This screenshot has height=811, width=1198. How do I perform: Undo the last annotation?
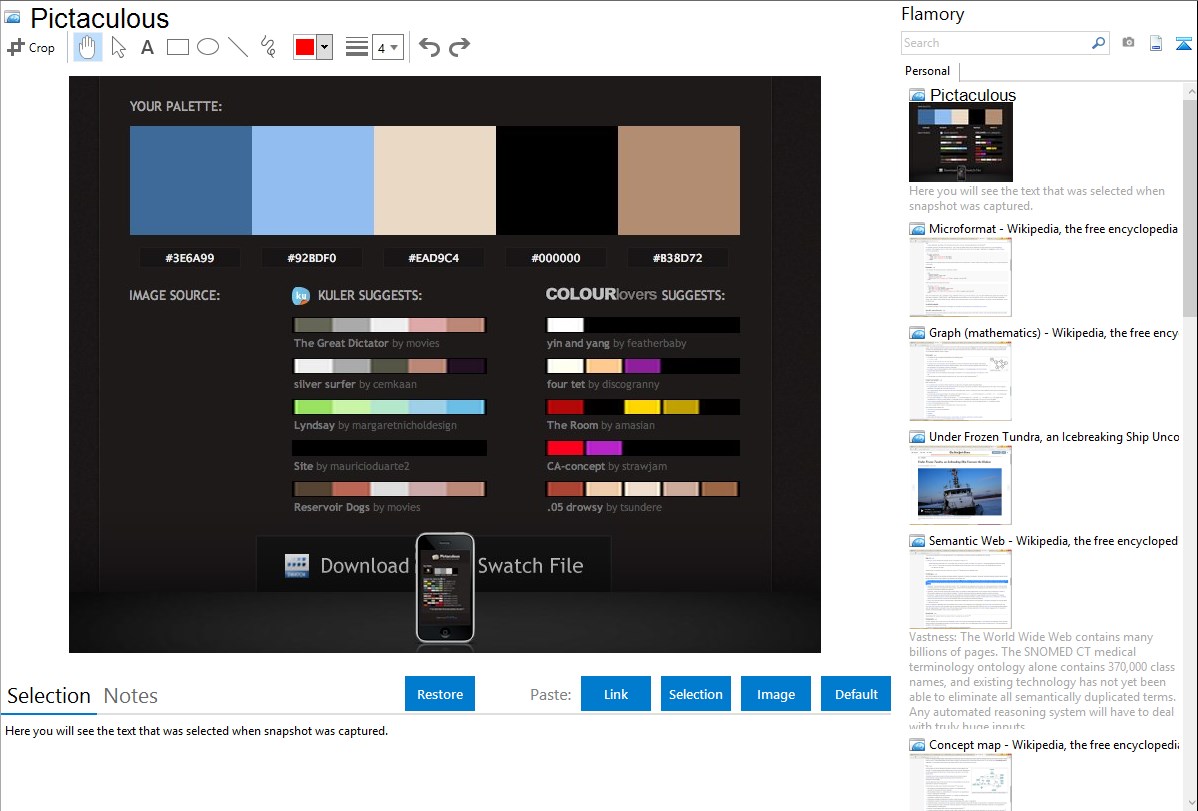coord(429,47)
